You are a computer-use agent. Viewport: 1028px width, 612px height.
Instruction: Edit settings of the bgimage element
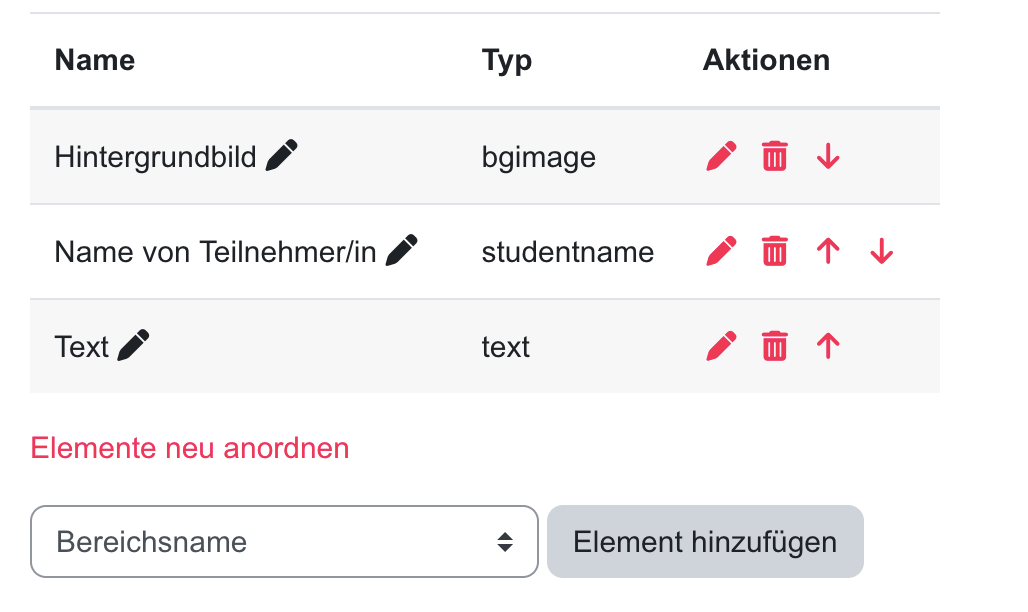pos(720,156)
